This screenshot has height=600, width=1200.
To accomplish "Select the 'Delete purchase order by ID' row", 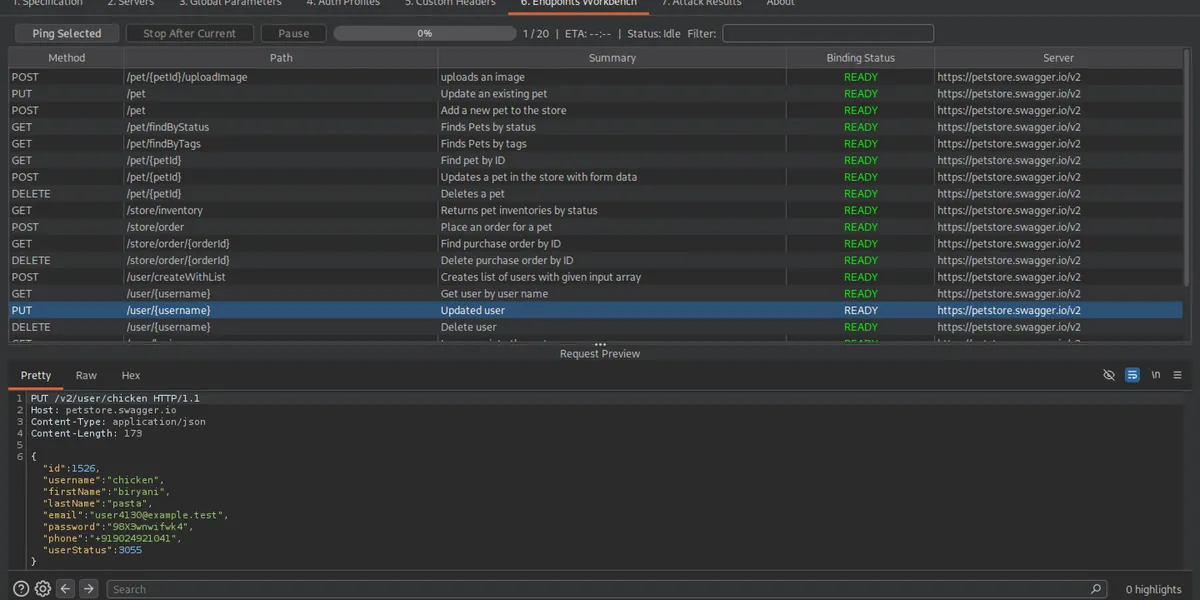I will (x=596, y=260).
